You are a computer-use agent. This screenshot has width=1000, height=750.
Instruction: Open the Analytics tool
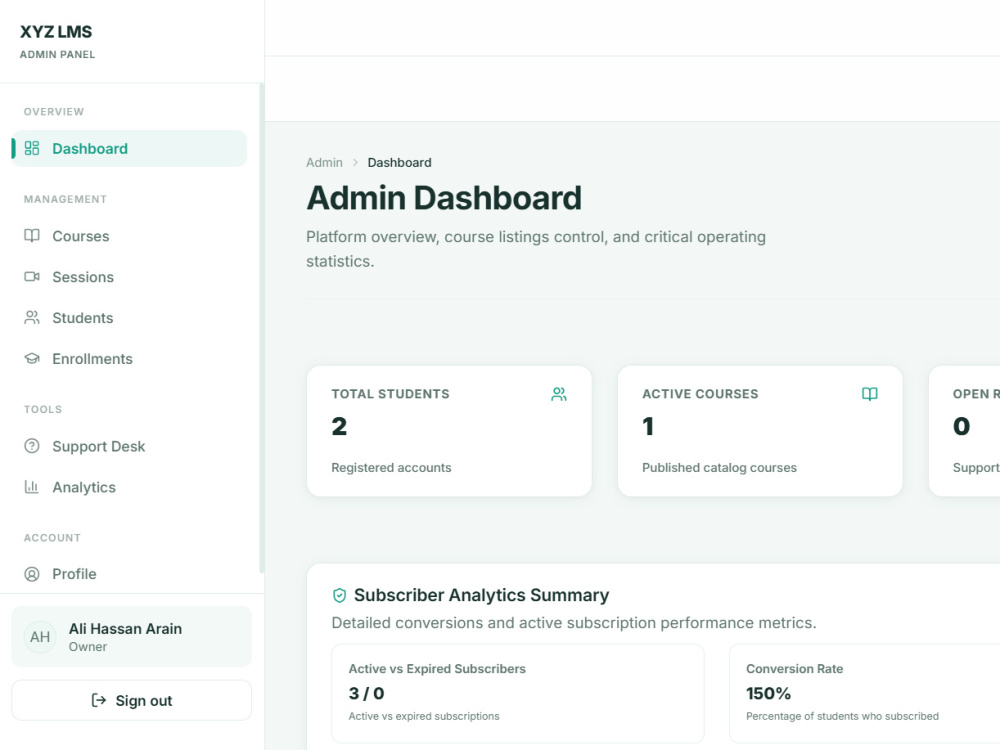[x=129, y=487]
